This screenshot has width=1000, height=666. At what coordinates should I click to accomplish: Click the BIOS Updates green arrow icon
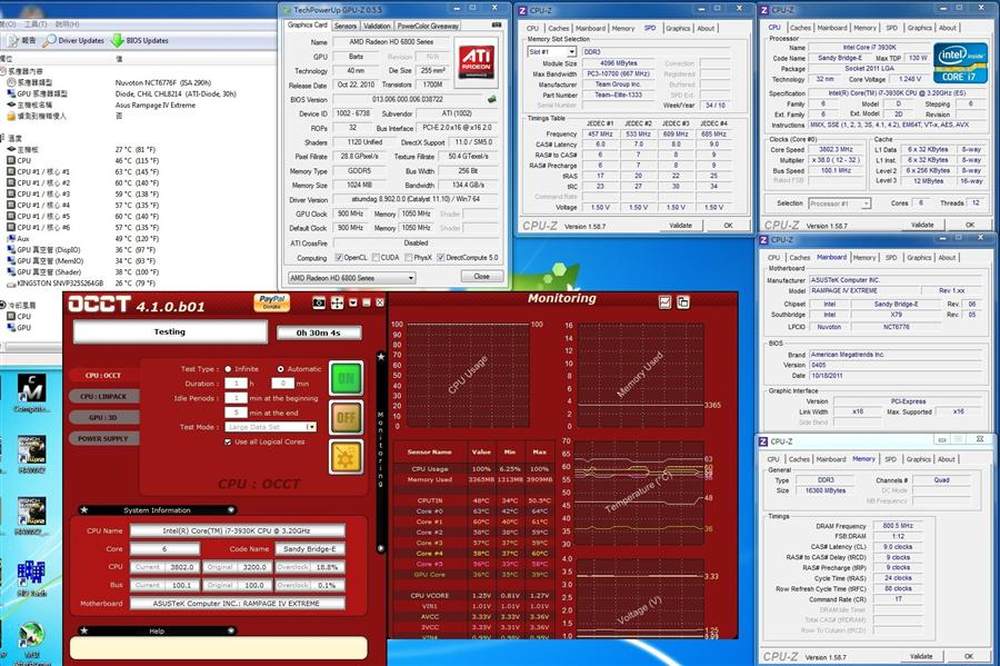[x=118, y=40]
